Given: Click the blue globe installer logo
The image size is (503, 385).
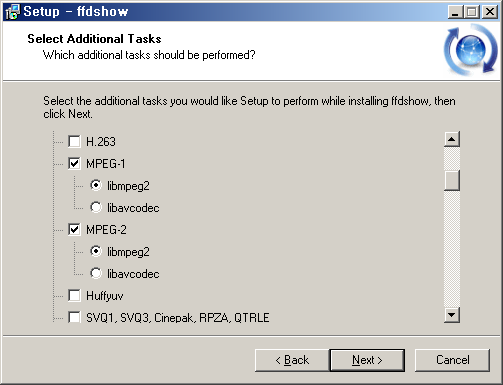Looking at the screenshot, I should point(471,50).
